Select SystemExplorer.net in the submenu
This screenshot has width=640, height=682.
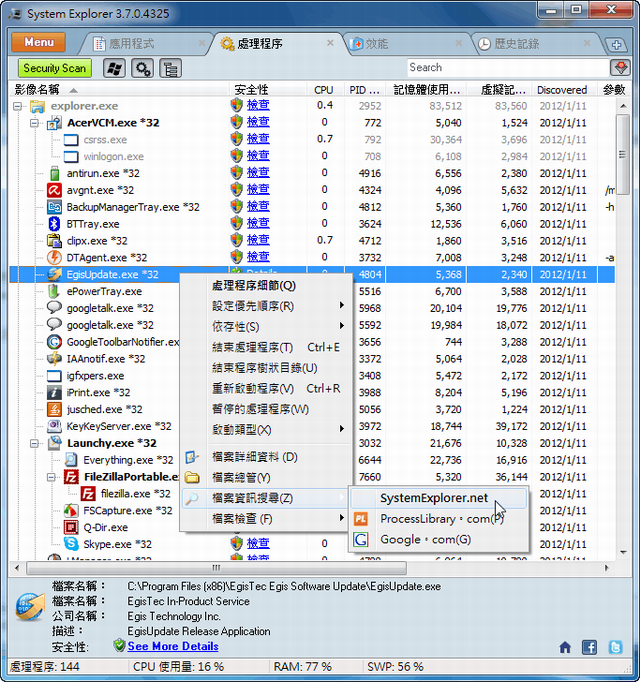point(434,497)
